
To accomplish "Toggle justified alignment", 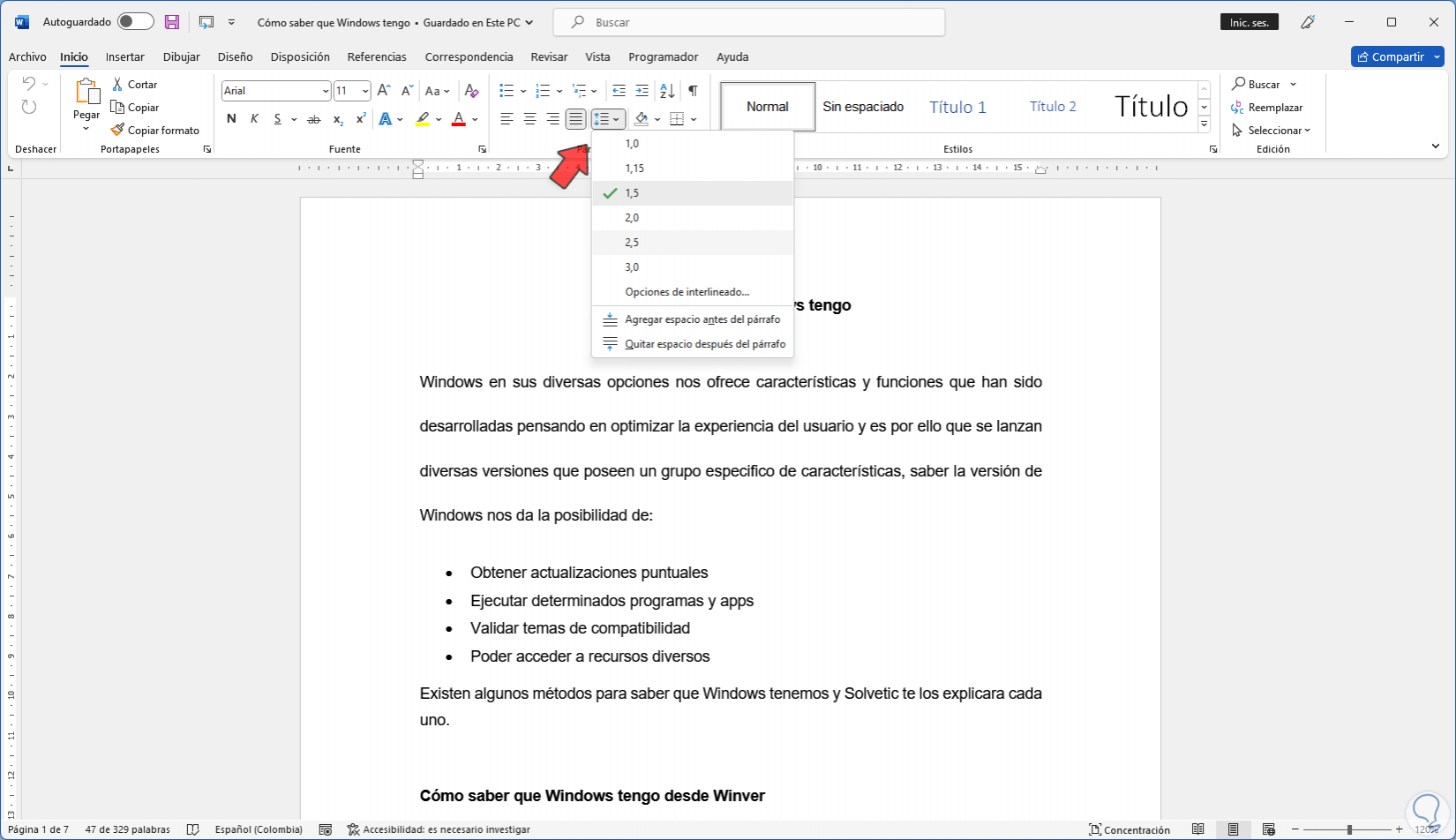I will pos(575,119).
